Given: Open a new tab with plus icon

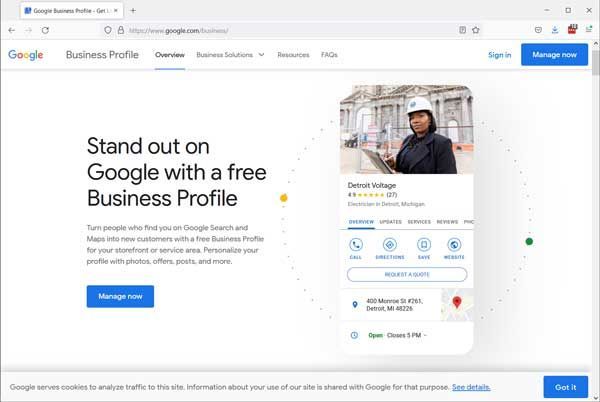Looking at the screenshot, I should (133, 11).
